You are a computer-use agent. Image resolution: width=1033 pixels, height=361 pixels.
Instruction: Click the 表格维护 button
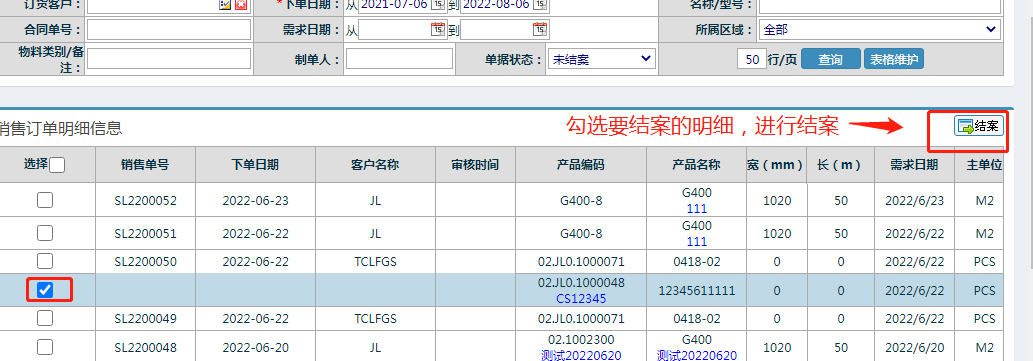pos(893,59)
